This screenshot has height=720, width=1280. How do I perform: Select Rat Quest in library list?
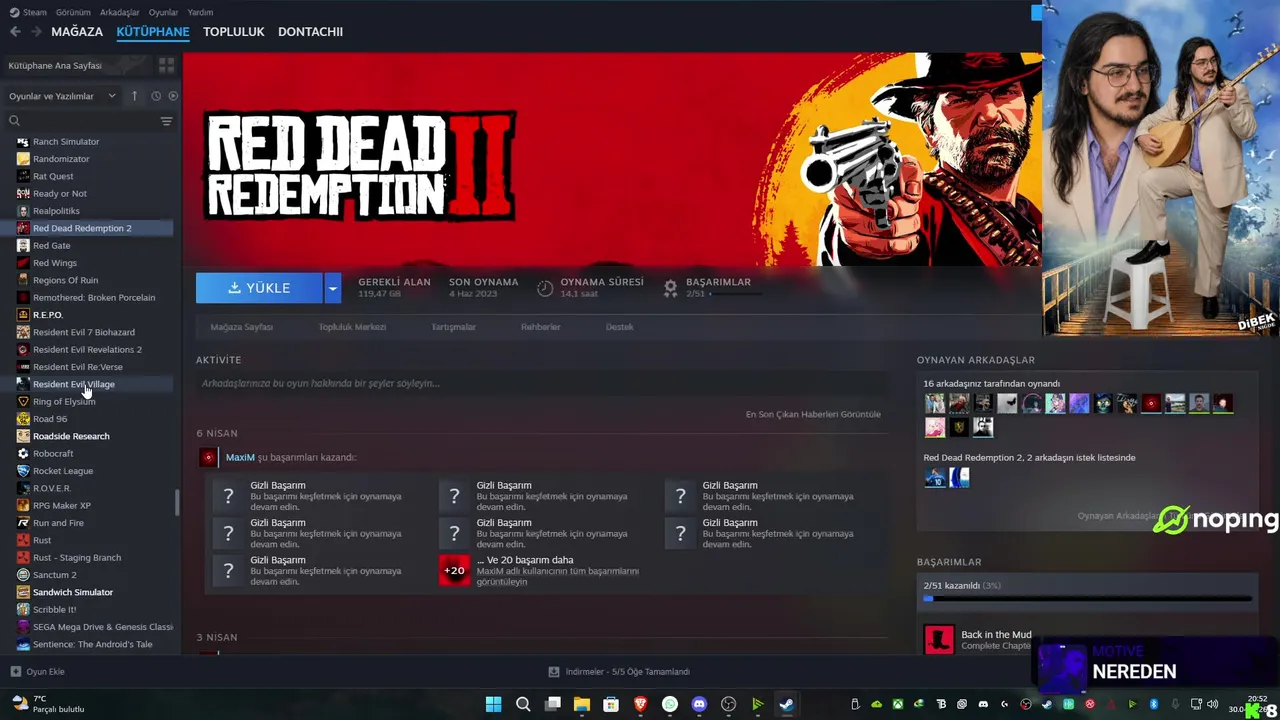pos(53,176)
